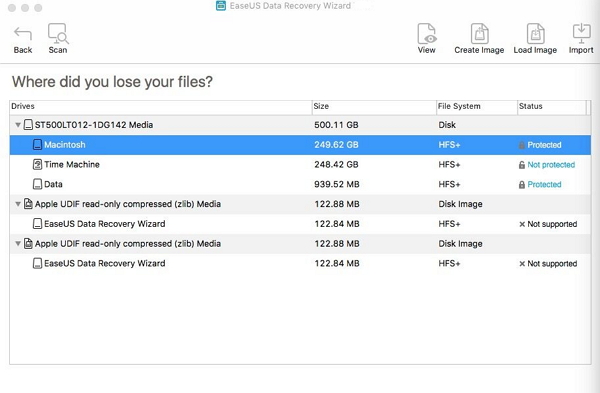Viewport: 600px width, 393px height.
Task: Select the first Apple UDIF read-only compressed Media
Action: 300,204
